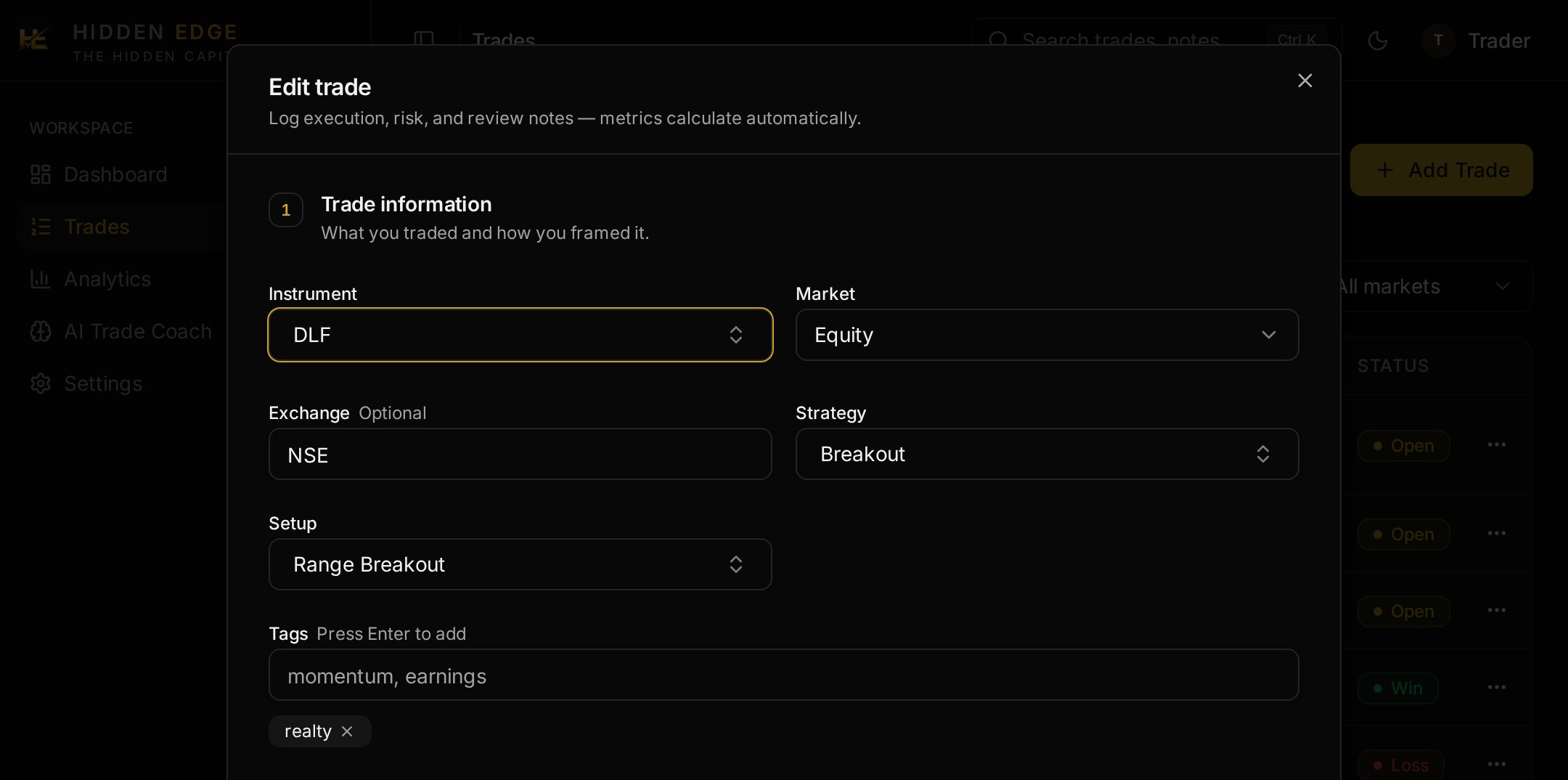Image resolution: width=1568 pixels, height=780 pixels.
Task: Click the Add Trade button
Action: (1441, 170)
